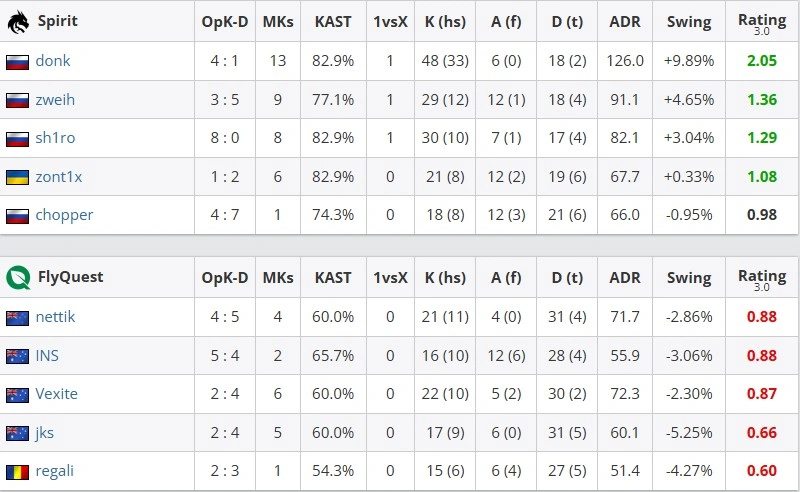The height and width of the screenshot is (492, 800).
Task: Click FlyQuest's Swing column header
Action: click(689, 278)
